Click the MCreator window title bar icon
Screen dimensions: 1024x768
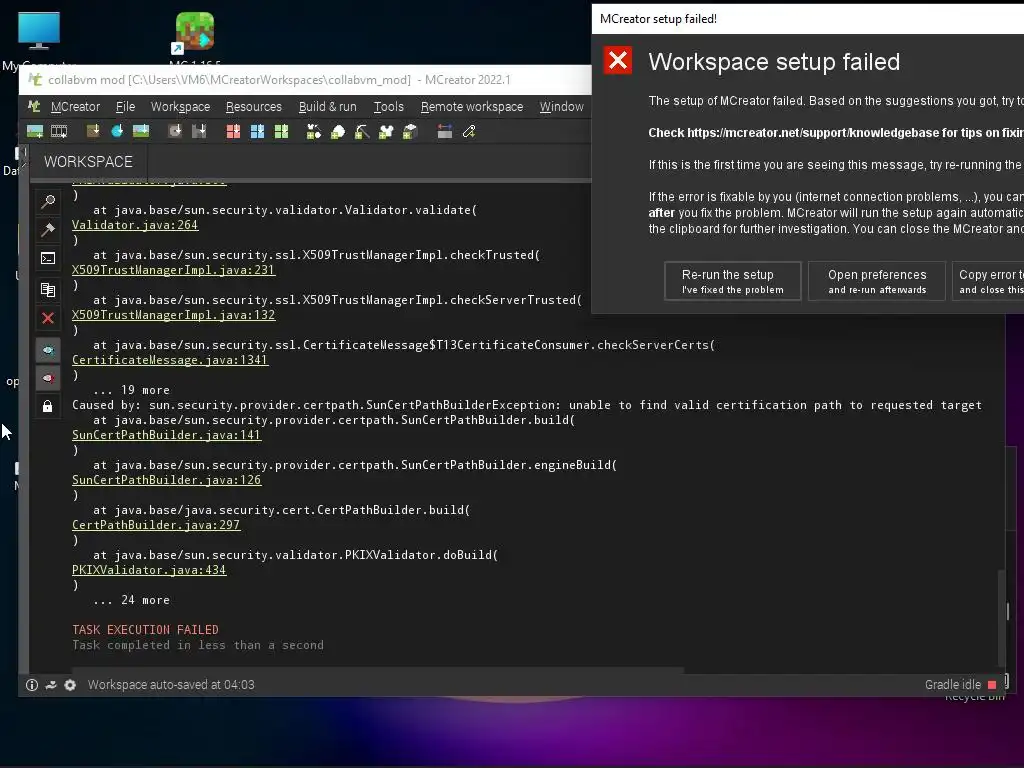(x=35, y=80)
